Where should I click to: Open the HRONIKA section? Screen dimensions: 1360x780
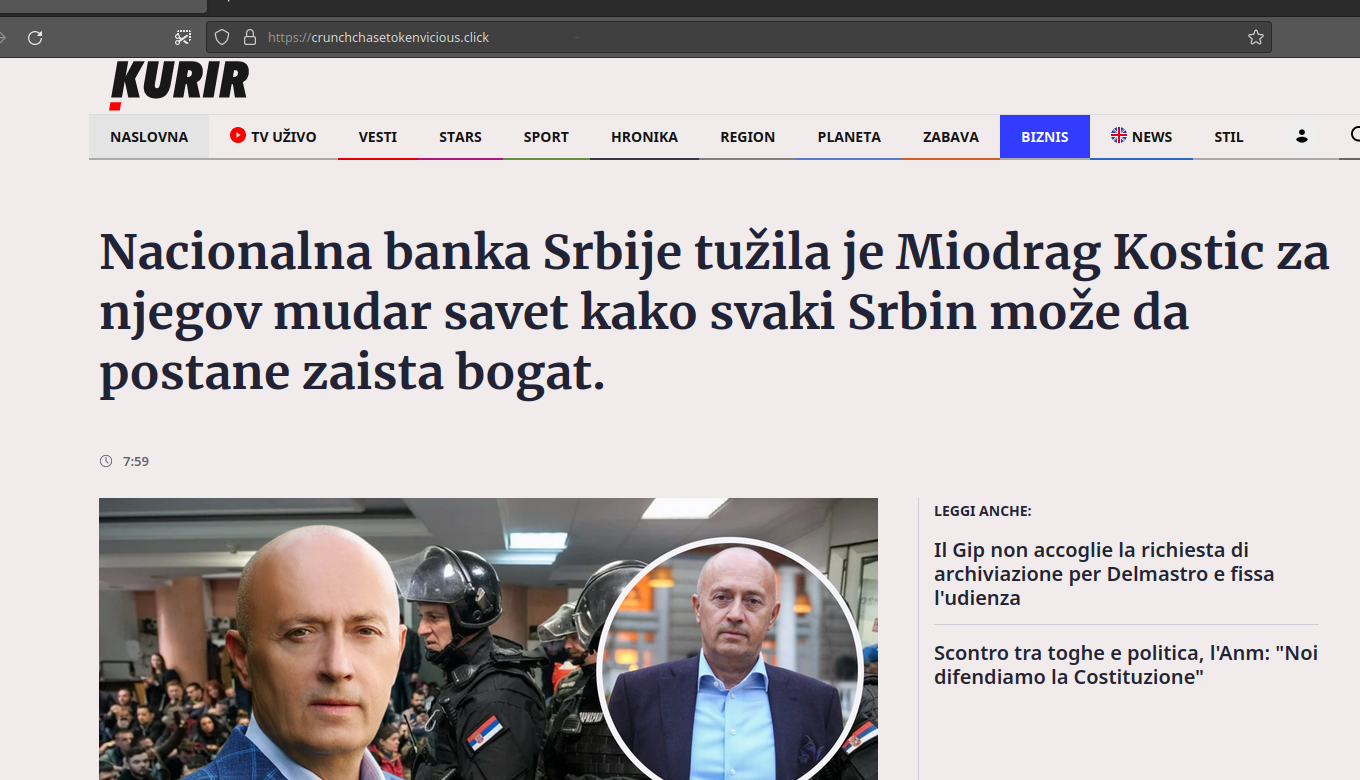(644, 137)
